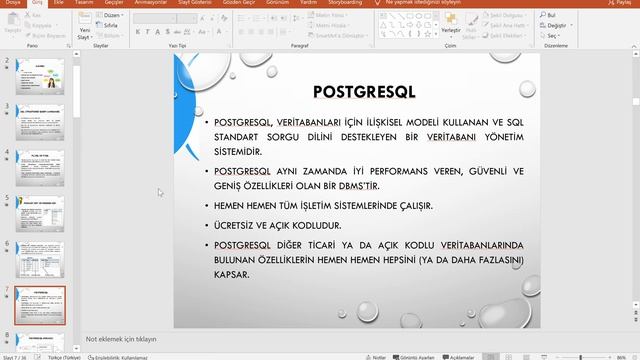Switch to the Geçişler tab
Viewport: 640px width, 360px height.
114,2
